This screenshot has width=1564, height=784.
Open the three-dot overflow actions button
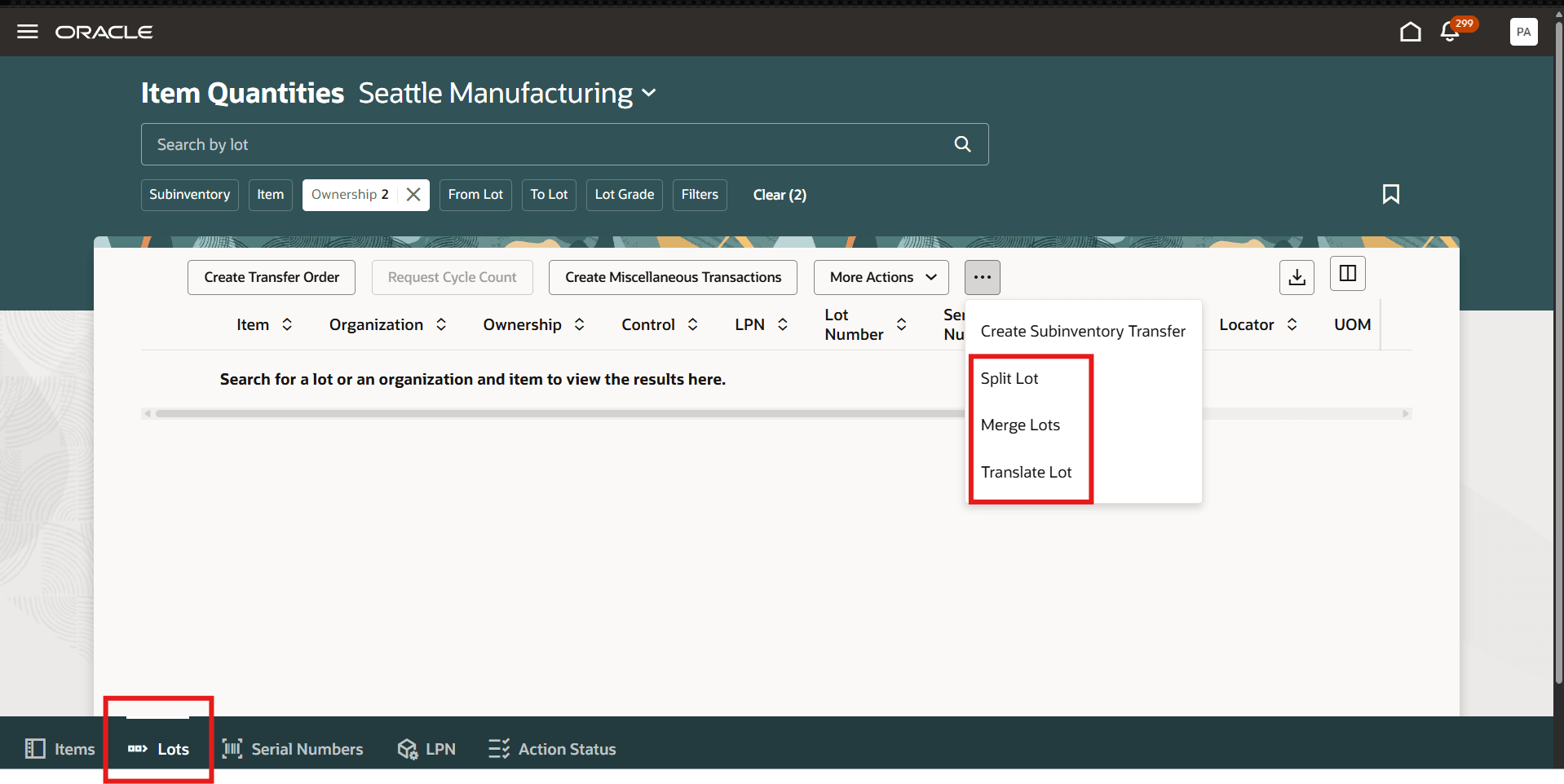point(982,277)
